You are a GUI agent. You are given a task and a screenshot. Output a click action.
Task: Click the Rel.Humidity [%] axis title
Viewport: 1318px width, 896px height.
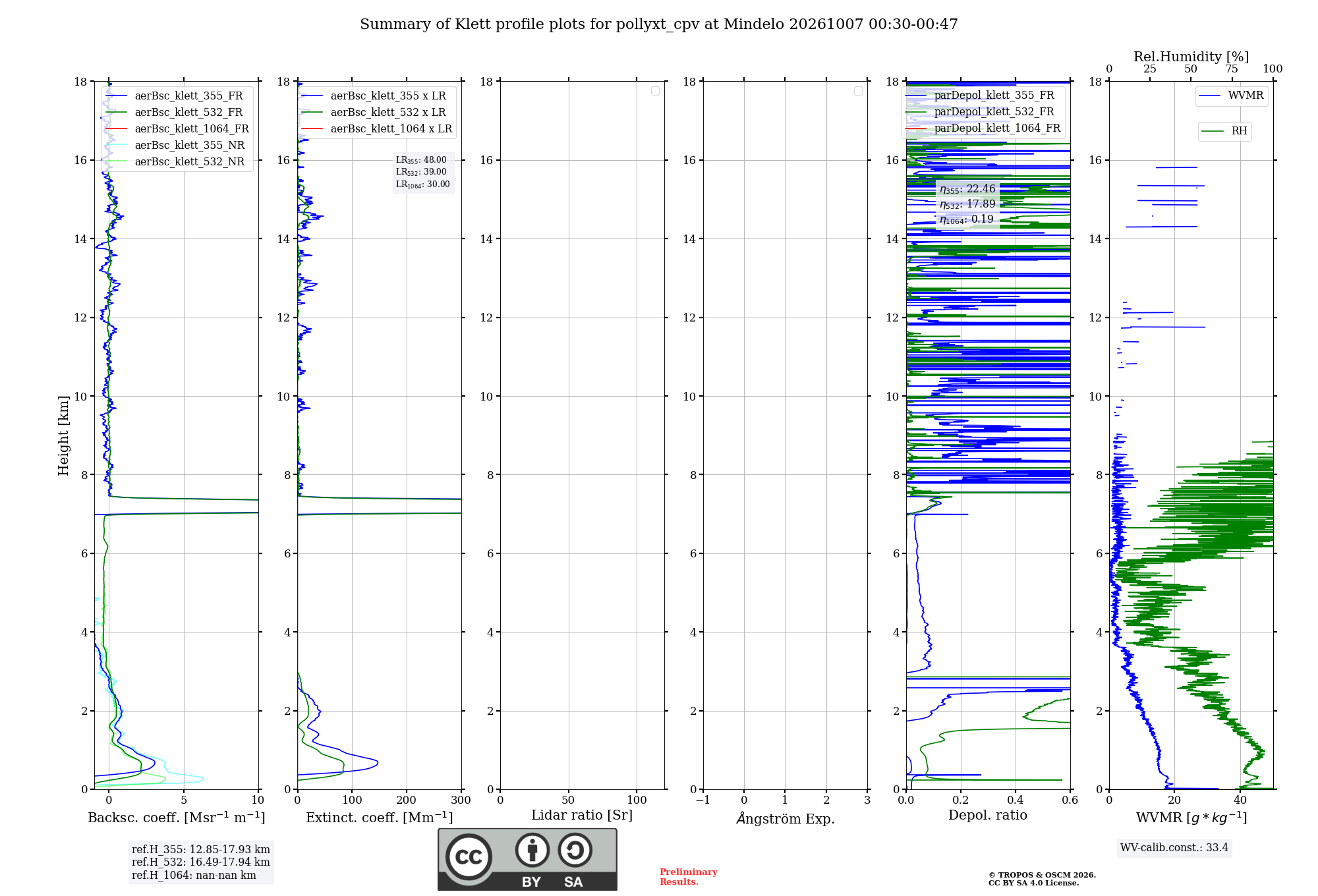pos(1191,57)
